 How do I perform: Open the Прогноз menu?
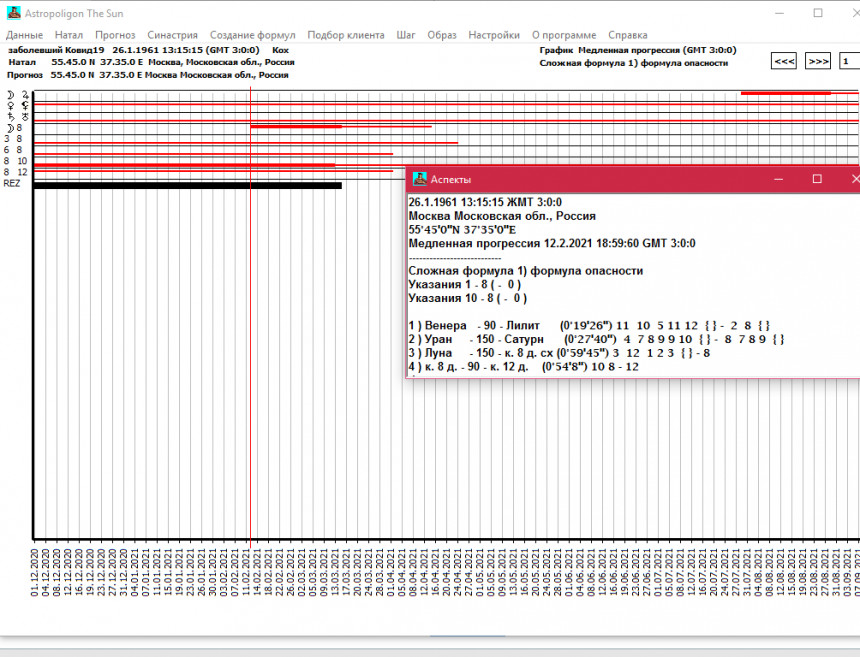(115, 35)
